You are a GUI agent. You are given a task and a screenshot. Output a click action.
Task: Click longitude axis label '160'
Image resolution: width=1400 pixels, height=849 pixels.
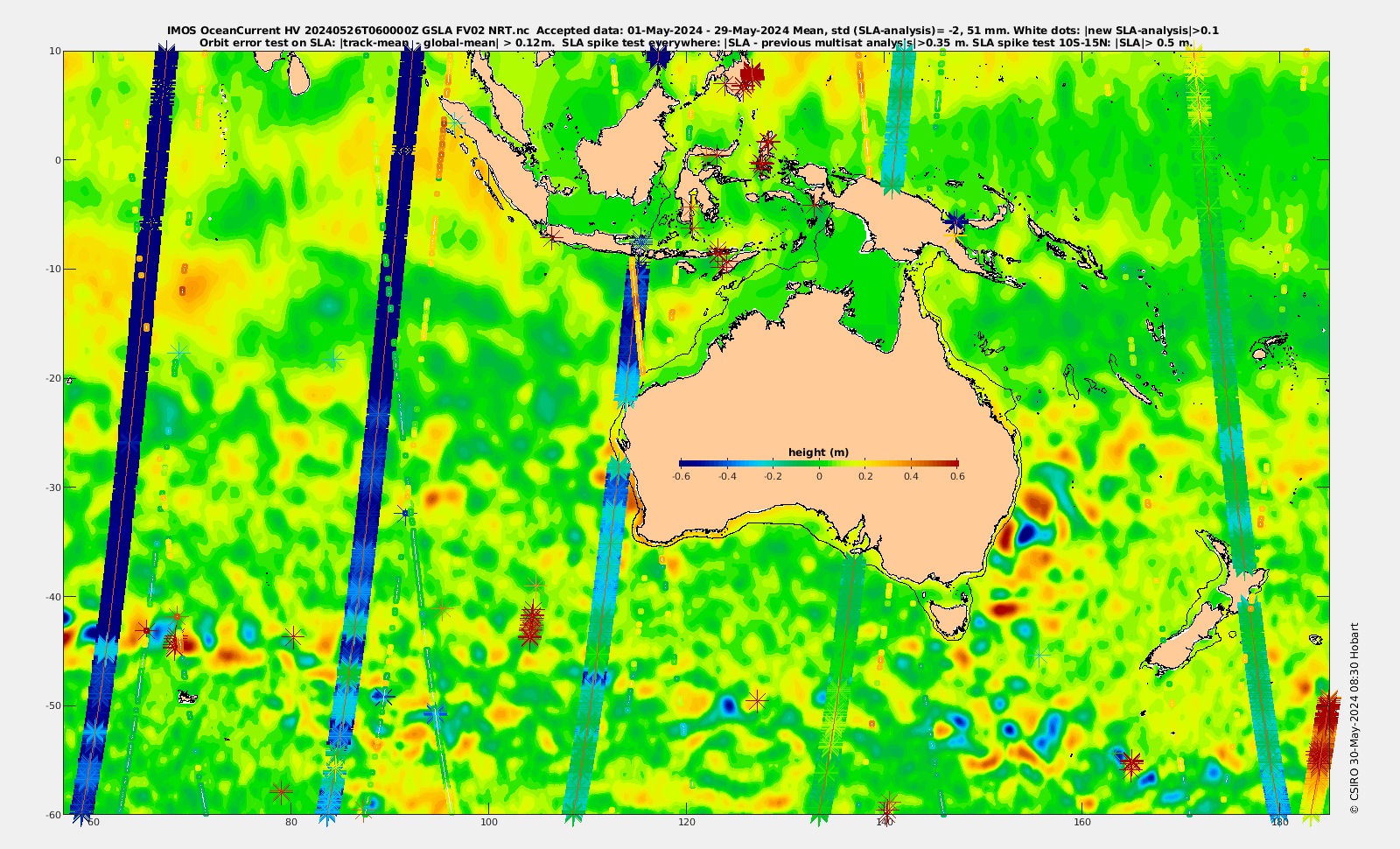click(1082, 822)
